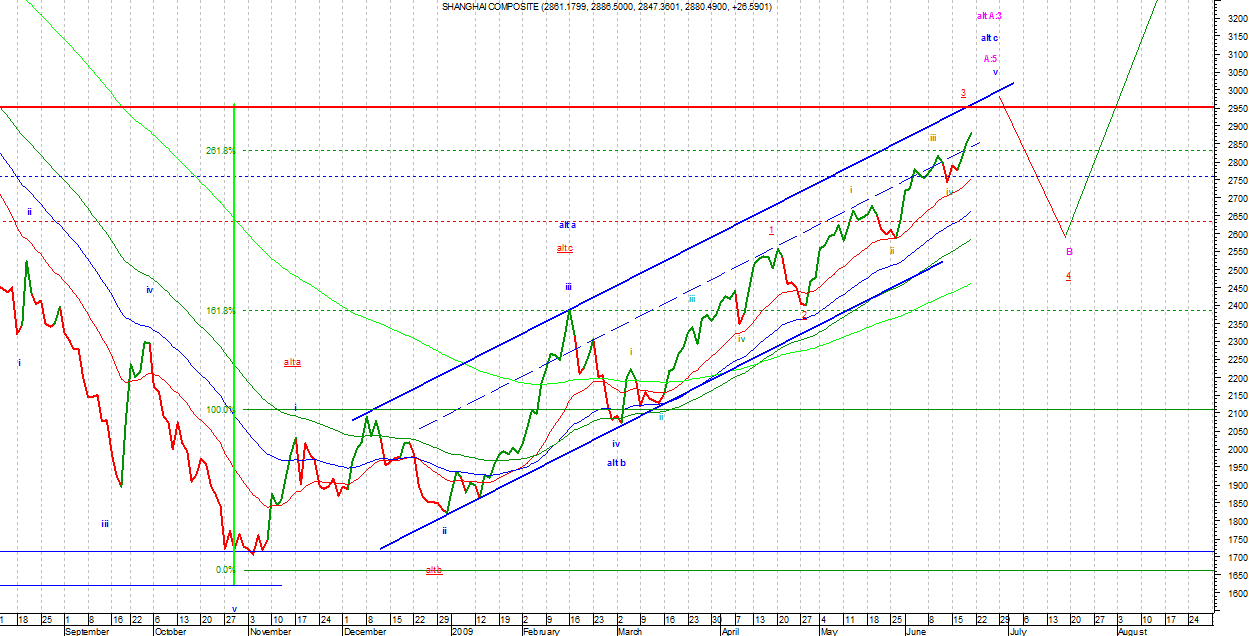Click the 261.8% Fibonacci level label
The image size is (1250, 636).
point(220,151)
